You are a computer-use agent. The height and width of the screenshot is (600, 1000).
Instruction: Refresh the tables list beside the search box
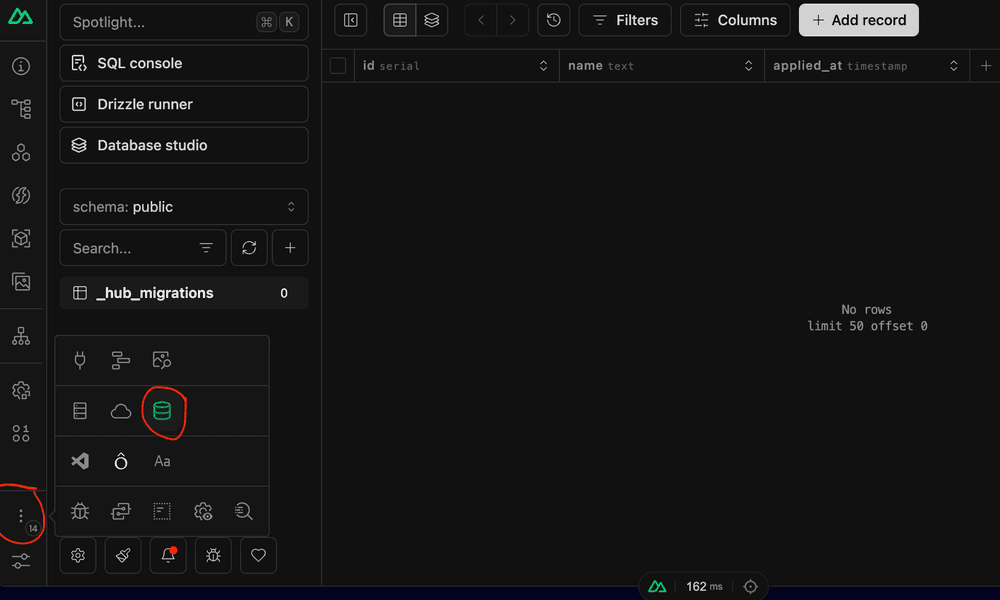point(249,247)
